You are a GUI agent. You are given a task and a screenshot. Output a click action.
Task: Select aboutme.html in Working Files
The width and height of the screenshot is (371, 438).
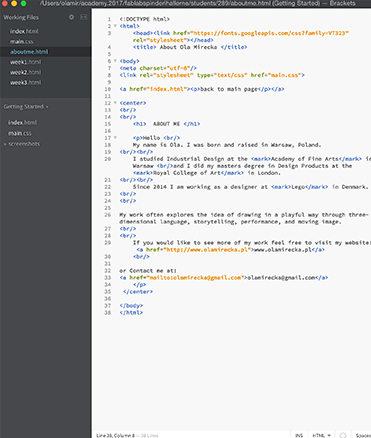(29, 52)
